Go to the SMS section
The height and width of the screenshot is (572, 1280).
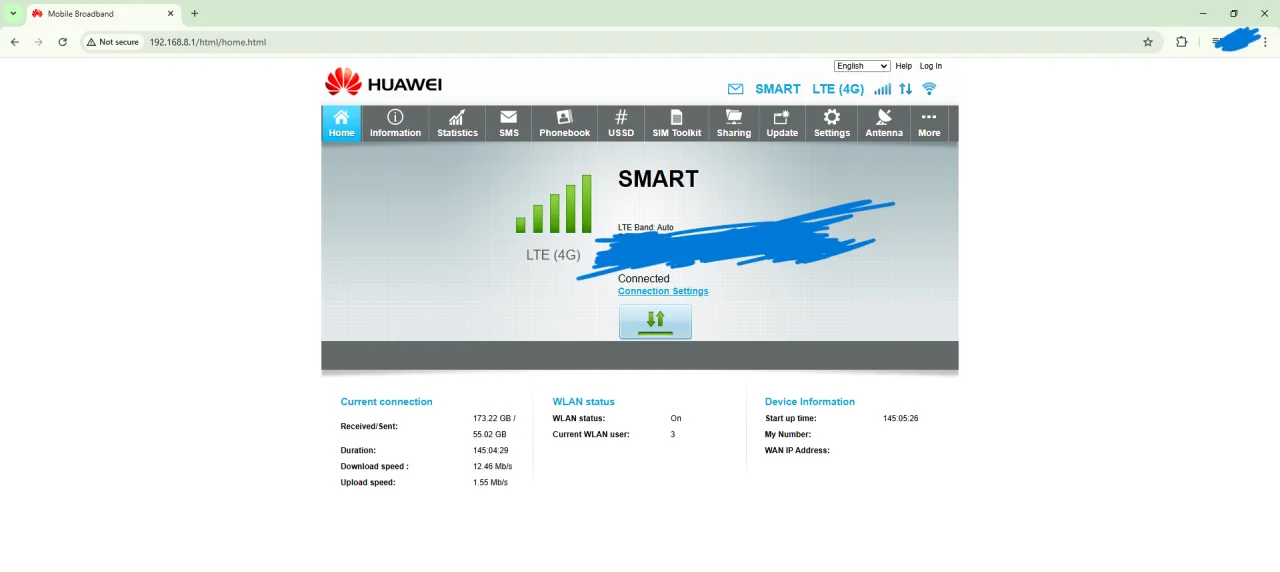[x=509, y=124]
